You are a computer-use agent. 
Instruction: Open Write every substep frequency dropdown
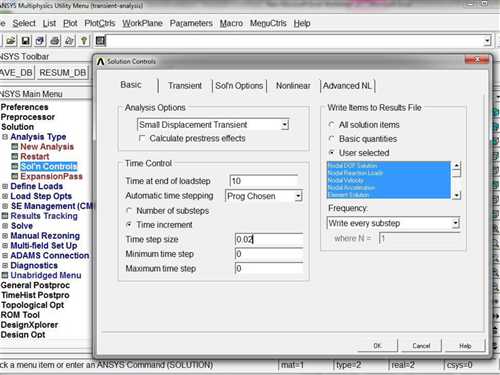tap(455, 223)
